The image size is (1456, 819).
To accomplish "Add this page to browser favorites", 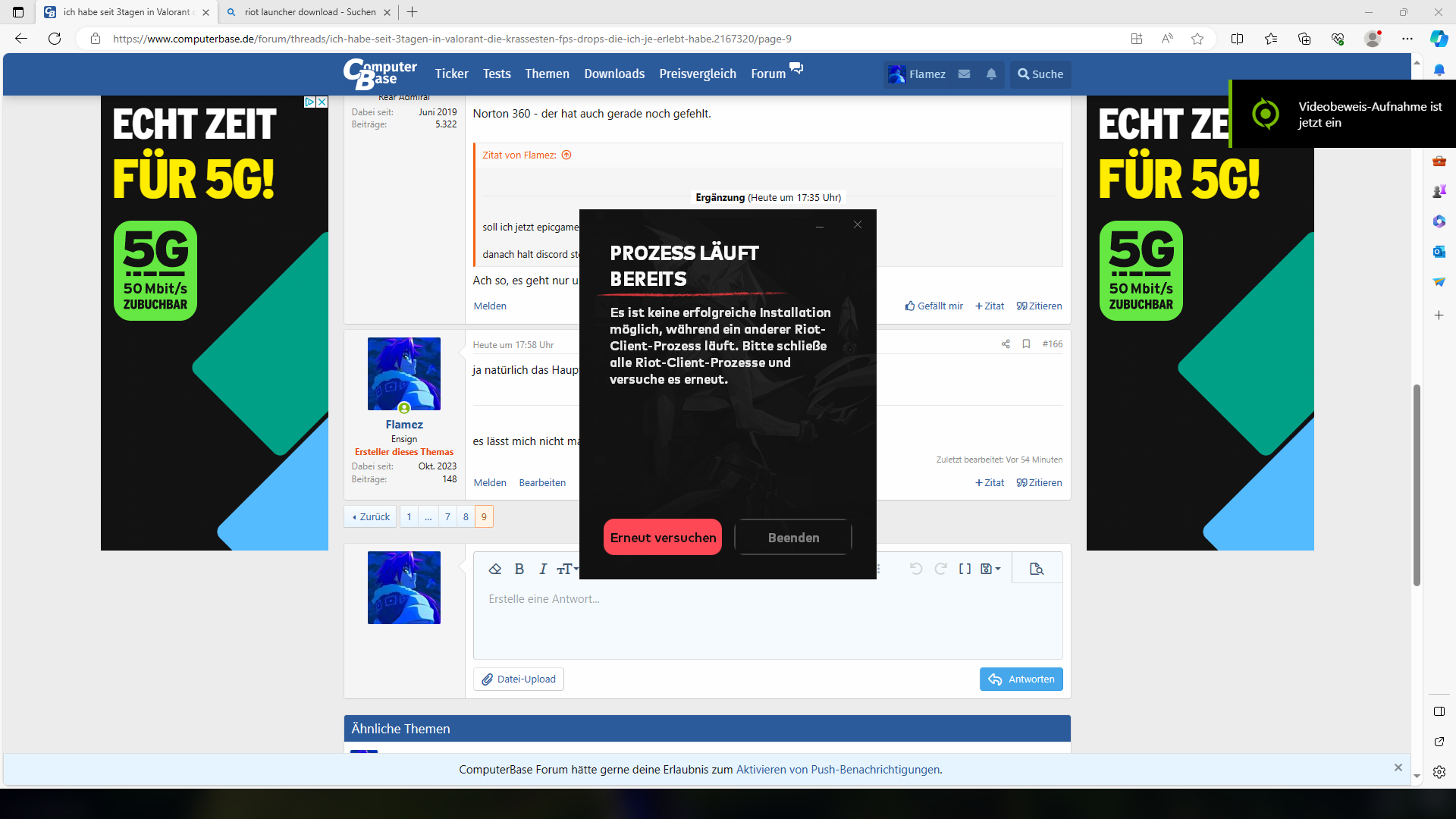I will 1197,39.
